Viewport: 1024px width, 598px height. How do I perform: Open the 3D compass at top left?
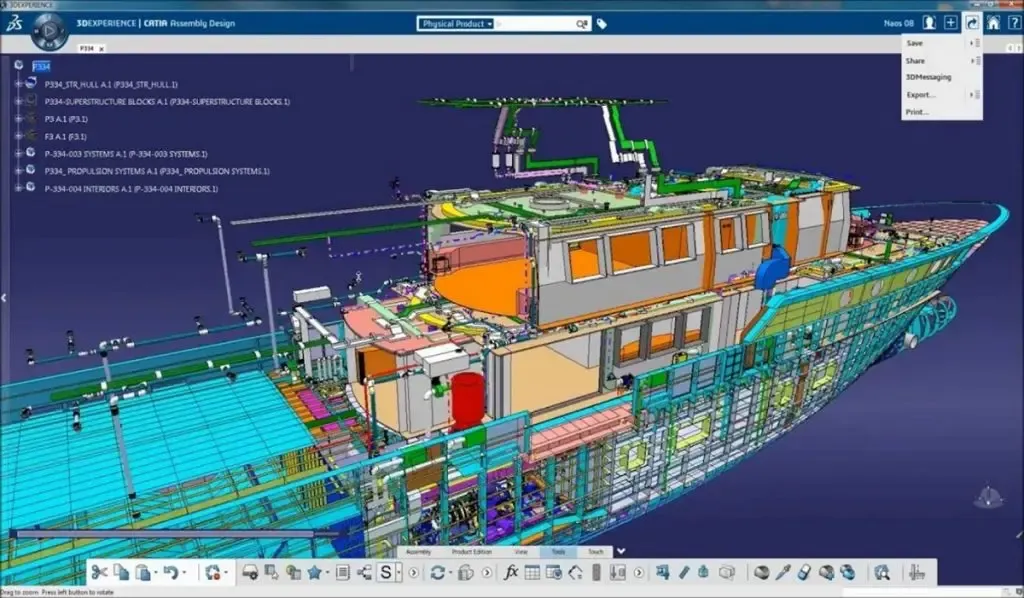pos(49,33)
